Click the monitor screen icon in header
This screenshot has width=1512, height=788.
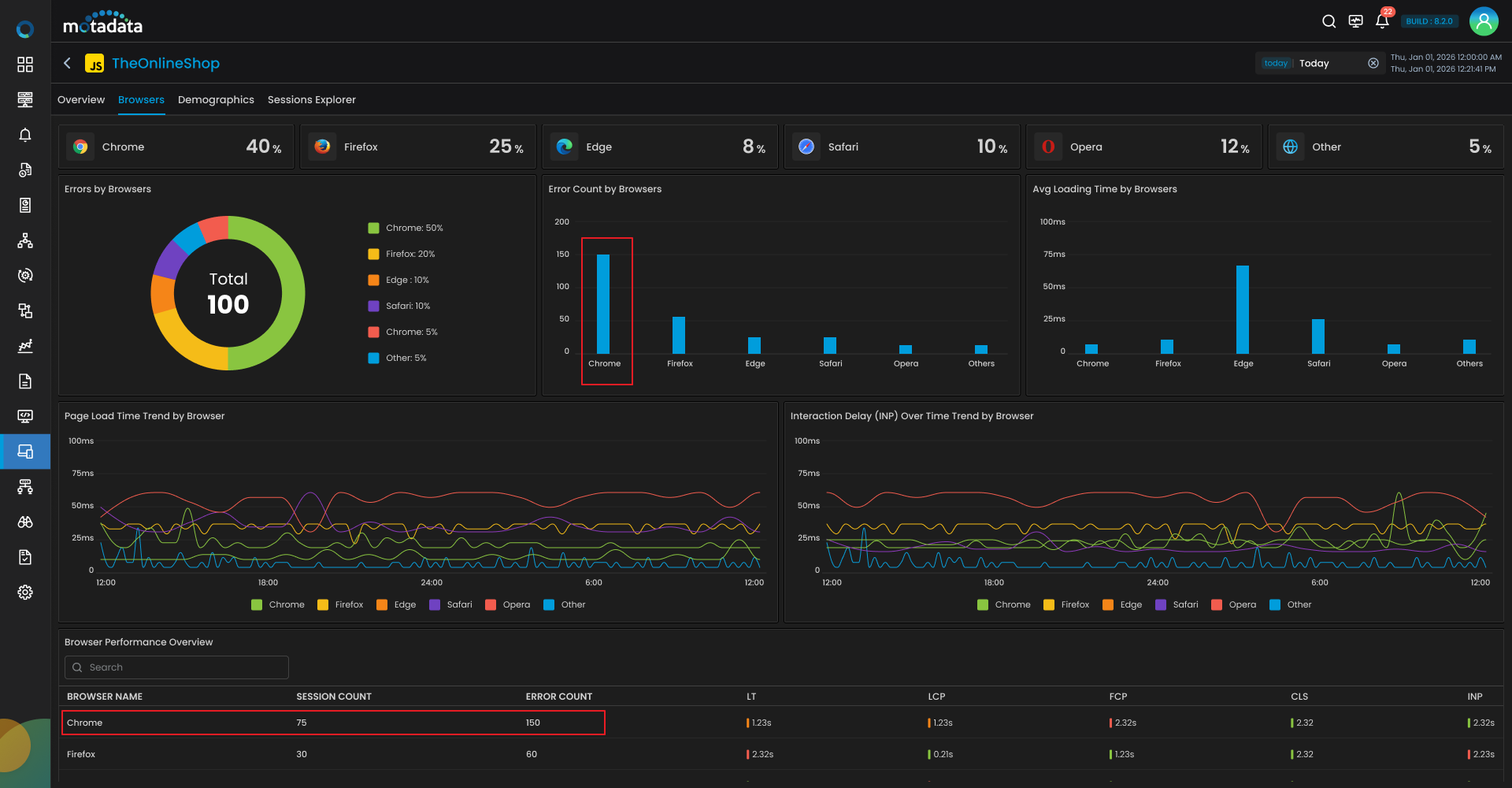point(1355,21)
